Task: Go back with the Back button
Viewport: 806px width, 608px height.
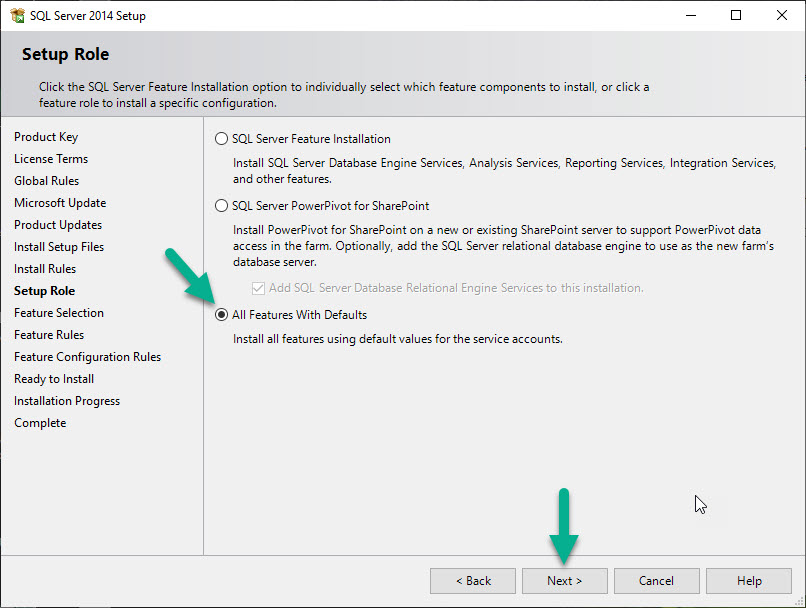Action: click(473, 581)
